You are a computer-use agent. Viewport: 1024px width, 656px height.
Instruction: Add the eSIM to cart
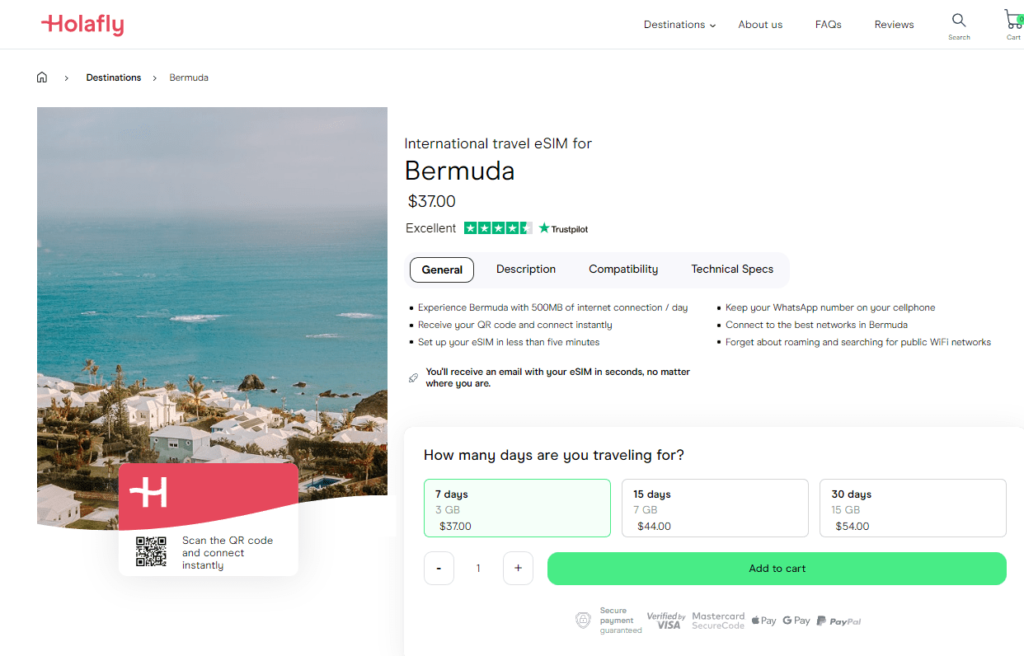(776, 568)
